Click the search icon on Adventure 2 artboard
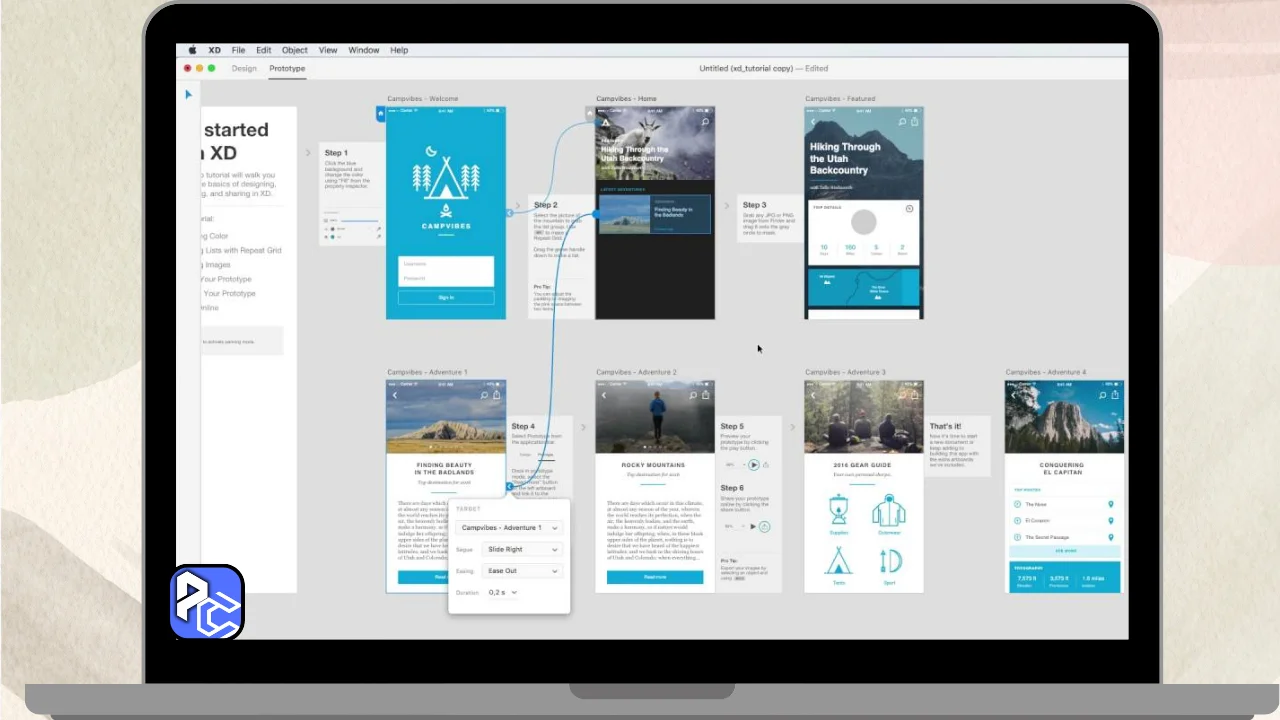This screenshot has height=720, width=1280. tap(693, 395)
